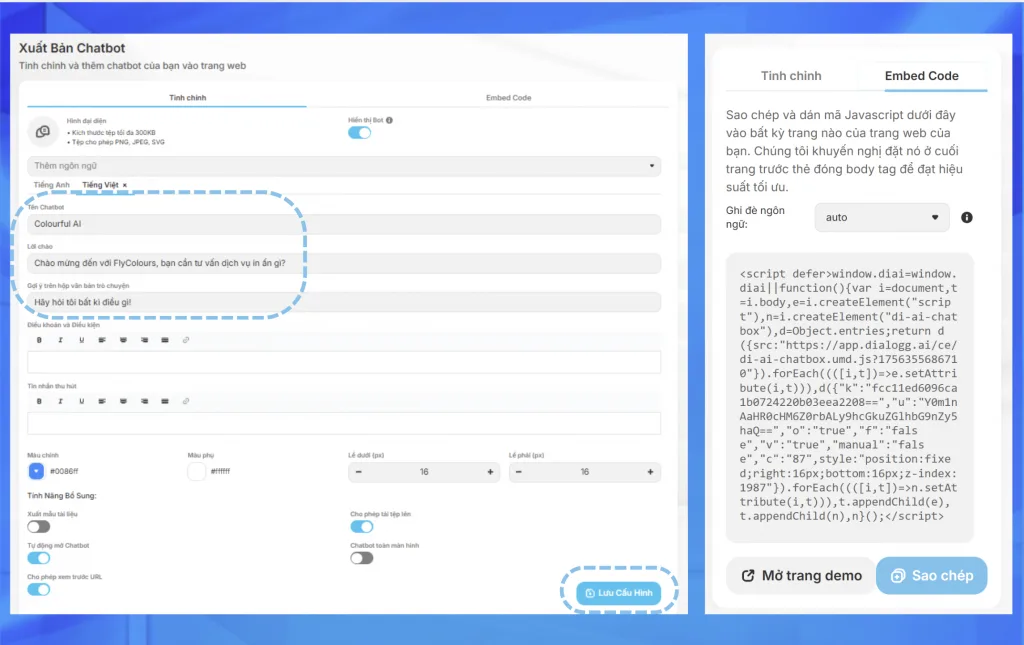
Task: Align left in Tin nhắn thu hút editor
Action: (102, 401)
